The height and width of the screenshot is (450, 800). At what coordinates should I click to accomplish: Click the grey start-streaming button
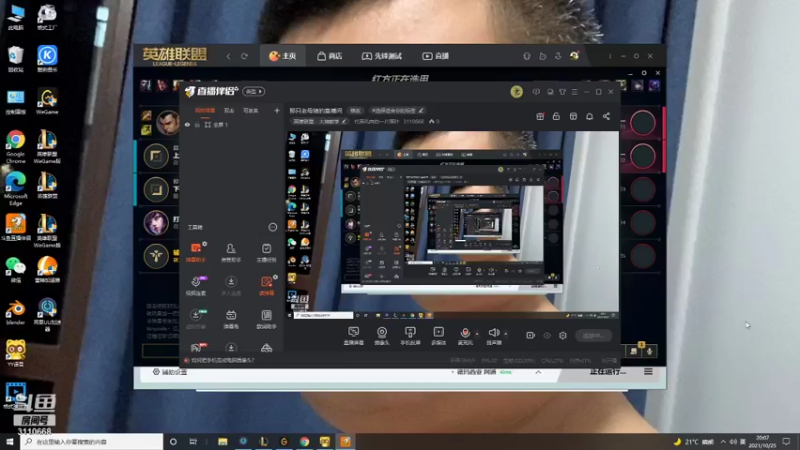pyautogui.click(x=593, y=336)
